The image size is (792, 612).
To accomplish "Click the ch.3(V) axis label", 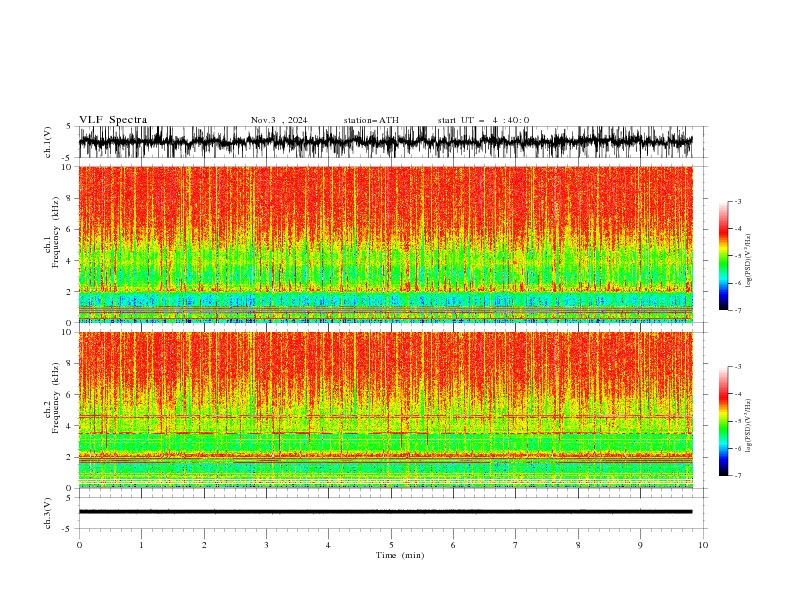I will tap(48, 513).
